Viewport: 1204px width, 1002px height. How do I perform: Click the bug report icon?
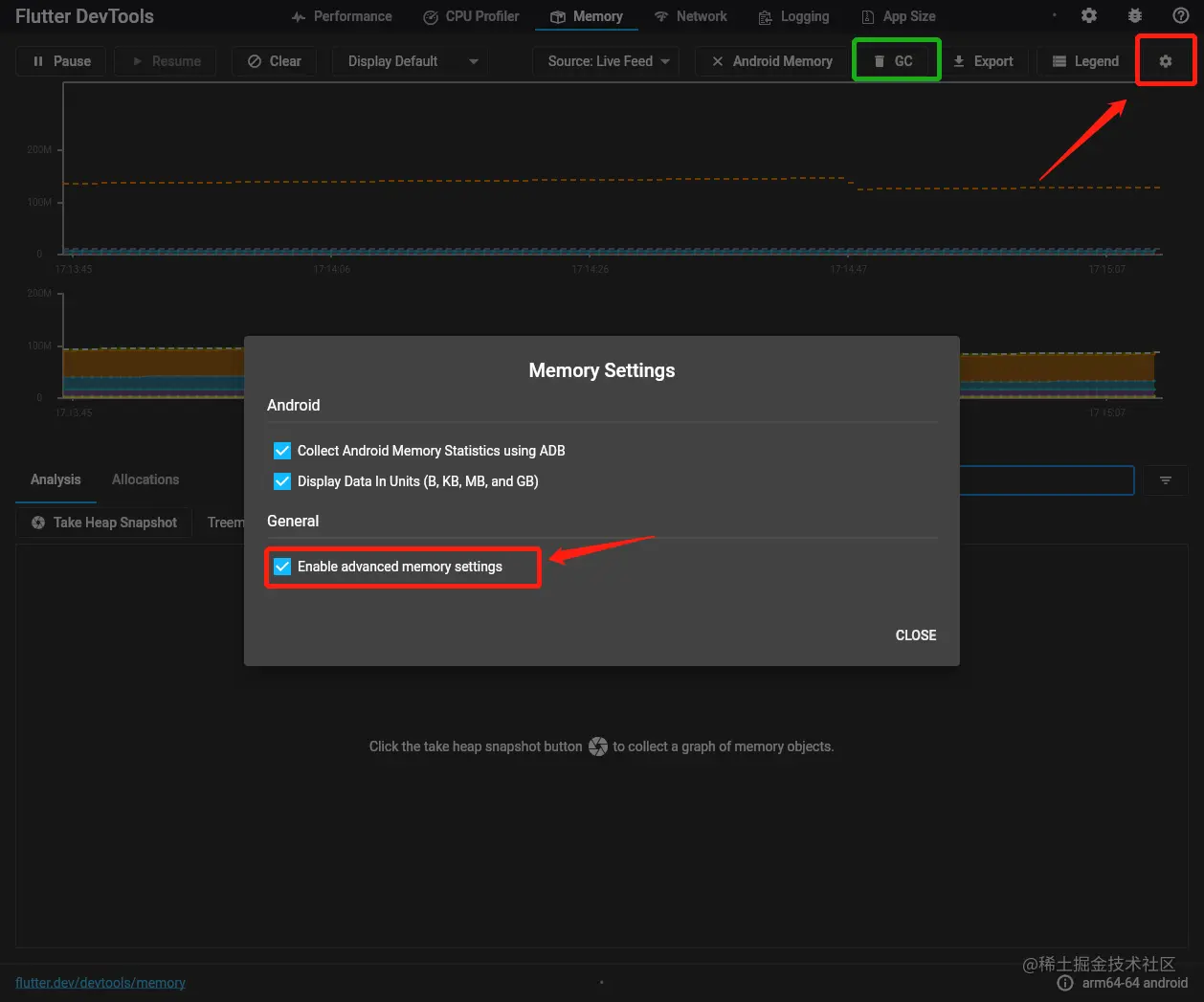[x=1135, y=15]
